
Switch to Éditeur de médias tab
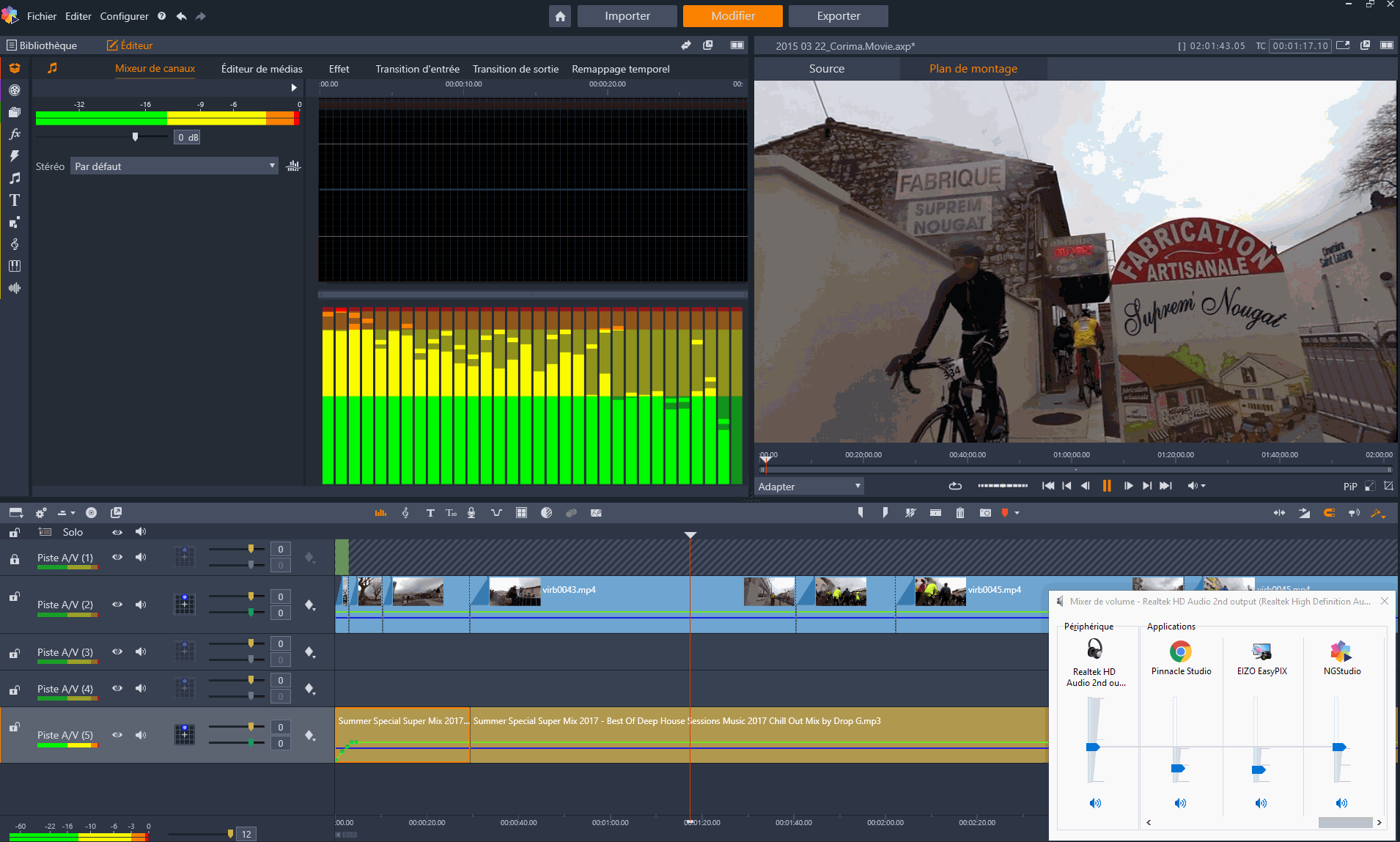pos(262,69)
